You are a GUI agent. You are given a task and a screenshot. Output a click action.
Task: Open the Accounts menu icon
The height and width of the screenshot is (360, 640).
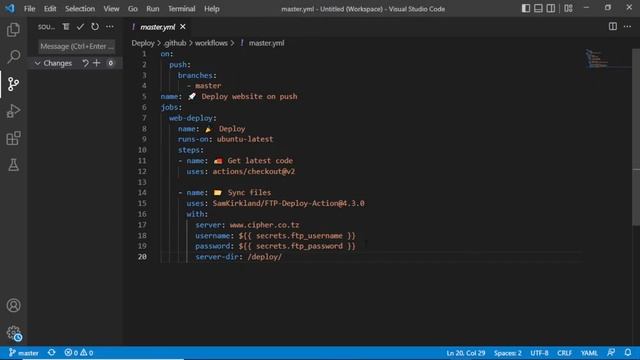(13, 305)
